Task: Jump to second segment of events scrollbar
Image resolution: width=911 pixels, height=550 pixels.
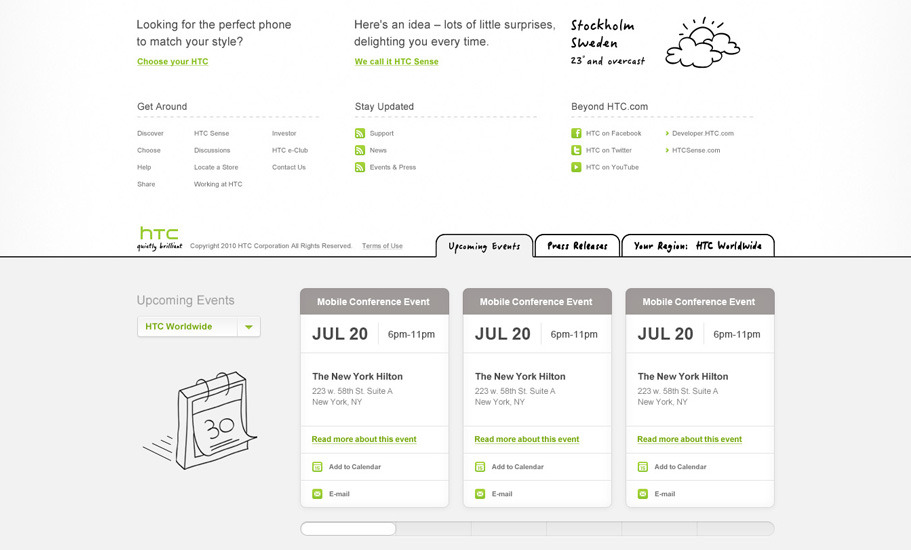Action: 433,529
